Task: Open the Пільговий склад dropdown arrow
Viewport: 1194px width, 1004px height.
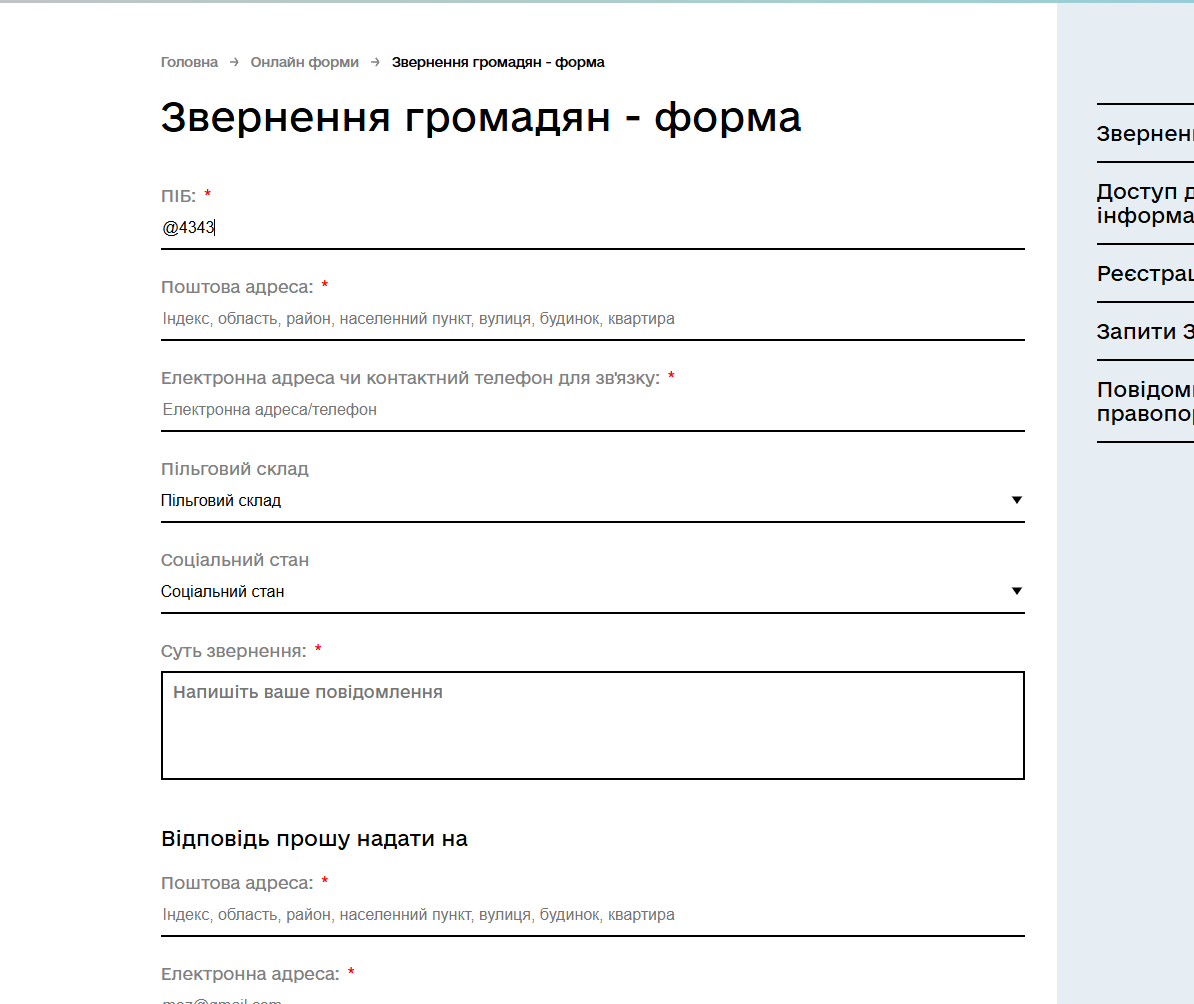Action: click(x=1016, y=500)
